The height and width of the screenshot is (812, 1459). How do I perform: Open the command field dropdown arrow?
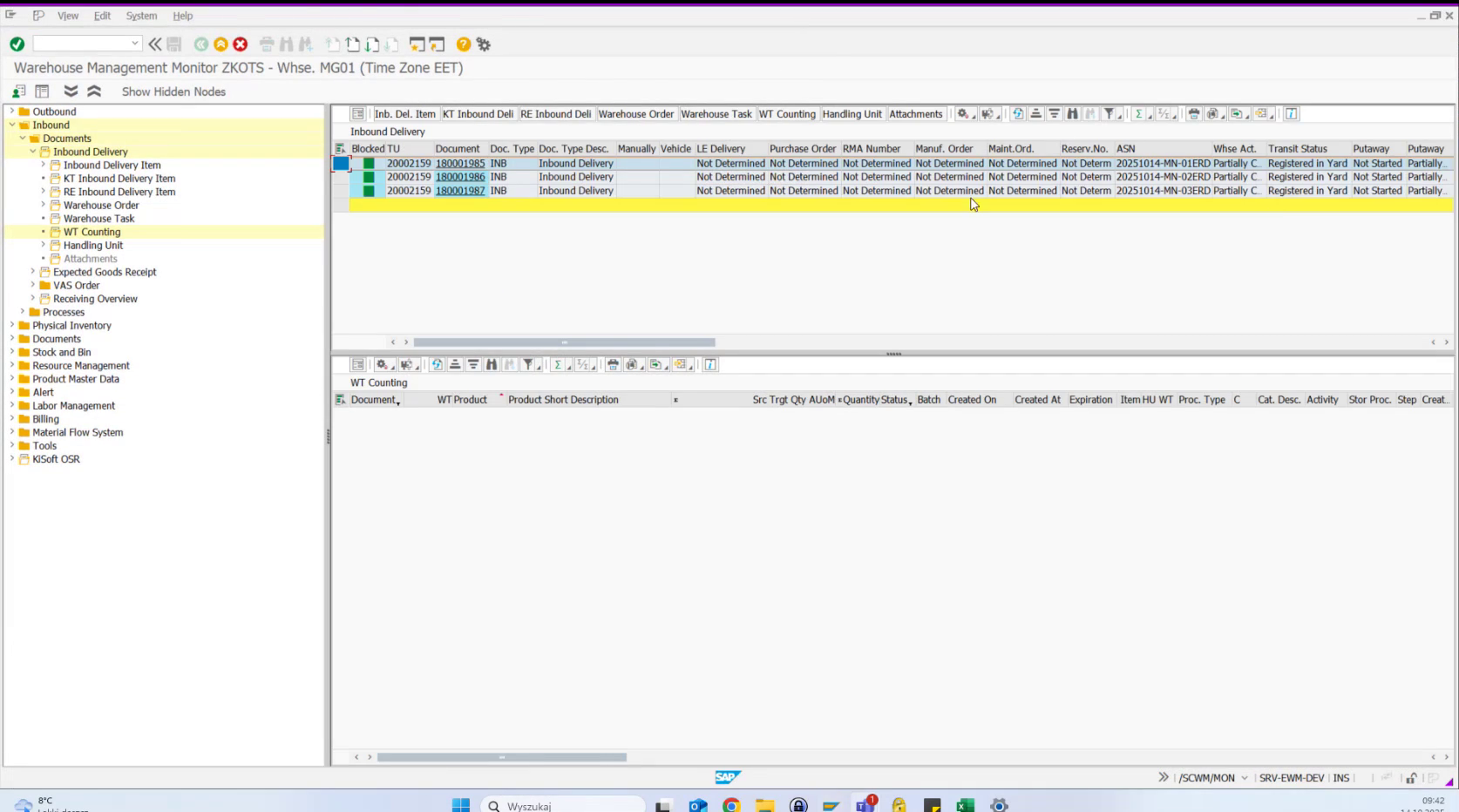tap(135, 43)
